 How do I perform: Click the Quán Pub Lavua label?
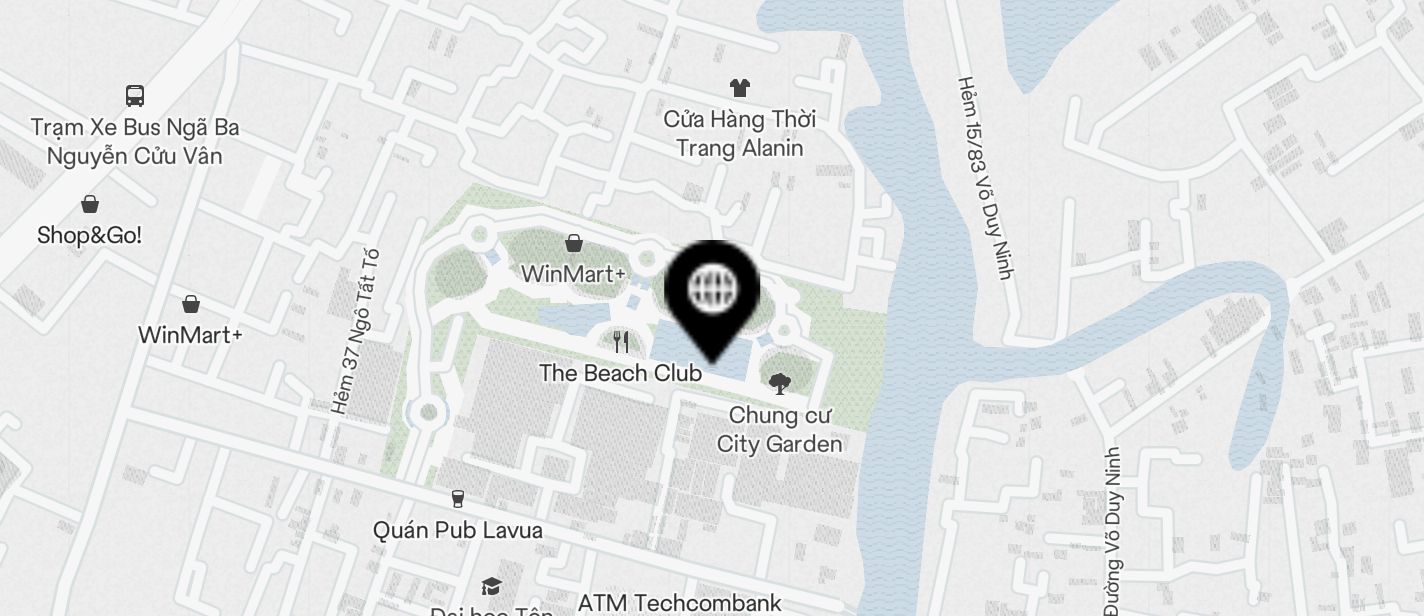pos(458,530)
